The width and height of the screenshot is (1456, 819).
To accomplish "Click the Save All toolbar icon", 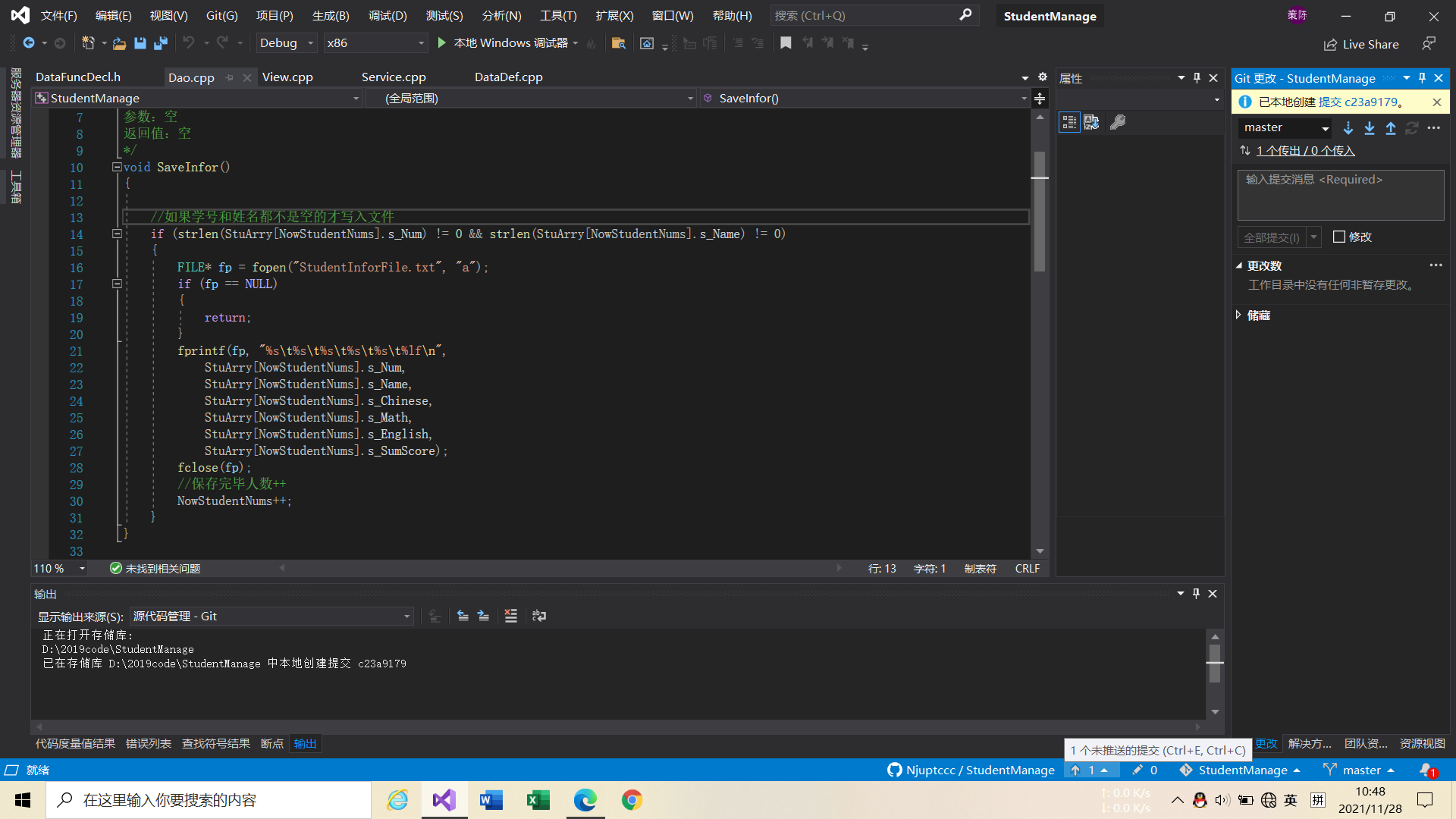I will point(160,43).
